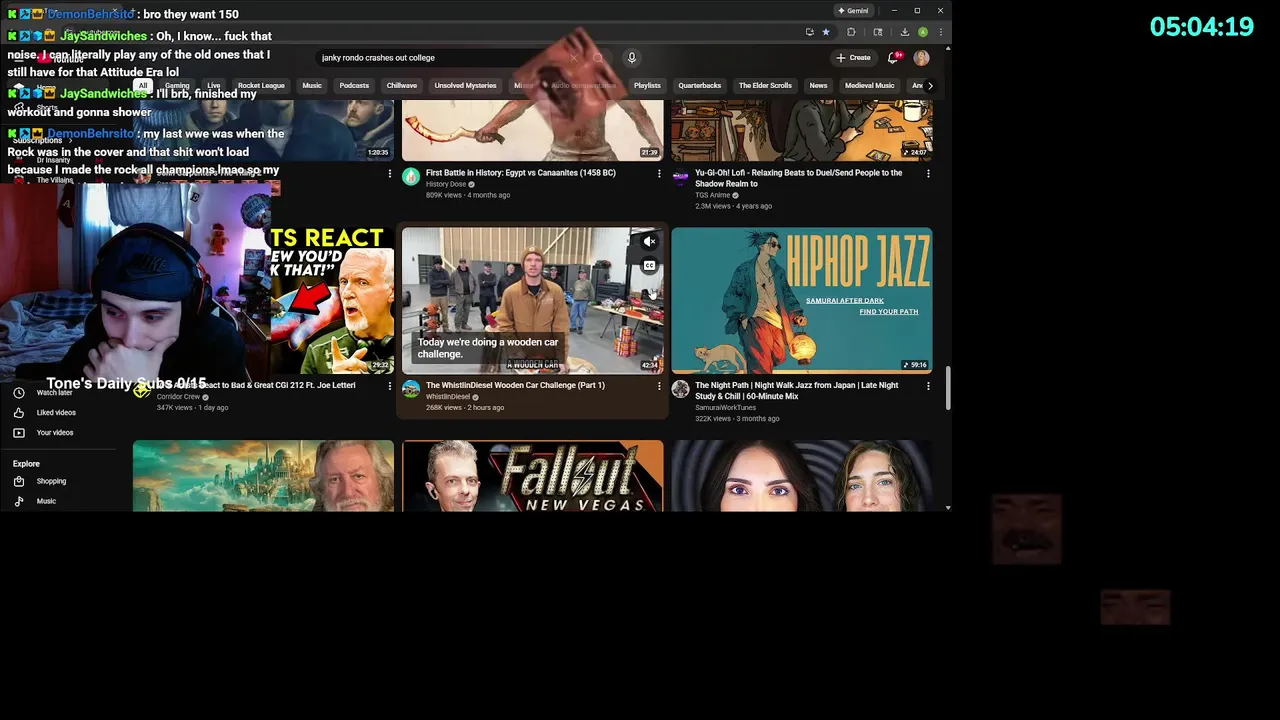Select The Elder Scrolls filter chip

point(765,86)
